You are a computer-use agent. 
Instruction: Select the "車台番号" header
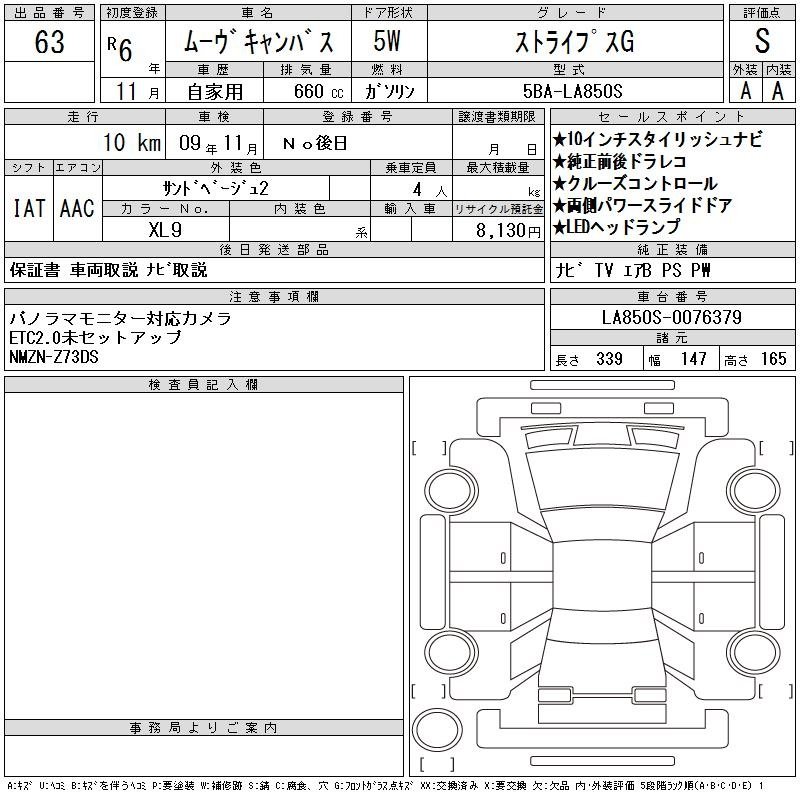[x=672, y=296]
